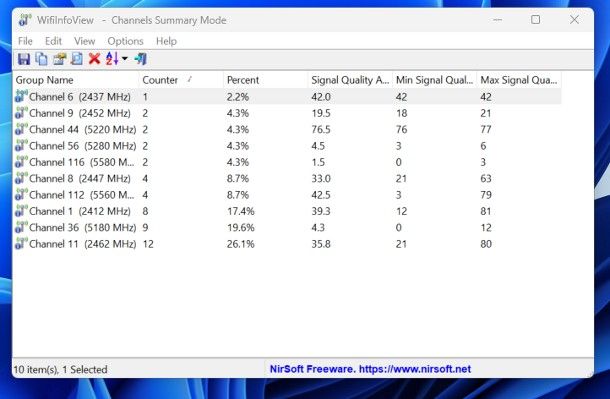
Task: Click the 35.8 signal quality average cell
Action: 321,244
